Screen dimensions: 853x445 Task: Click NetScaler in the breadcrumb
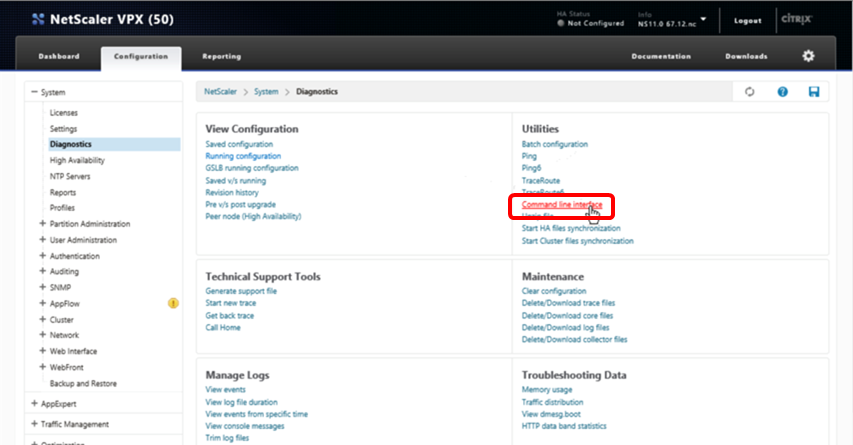220,92
